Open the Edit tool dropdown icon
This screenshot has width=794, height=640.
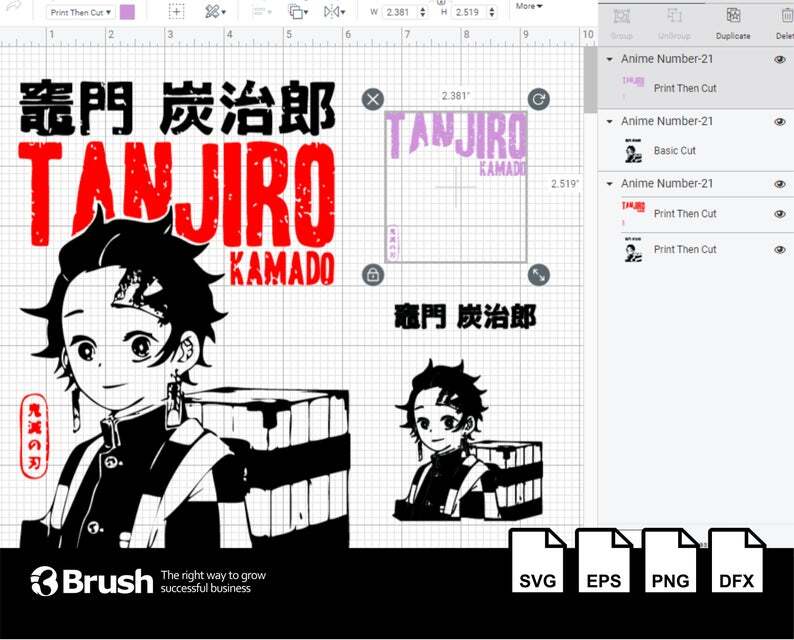coord(215,11)
